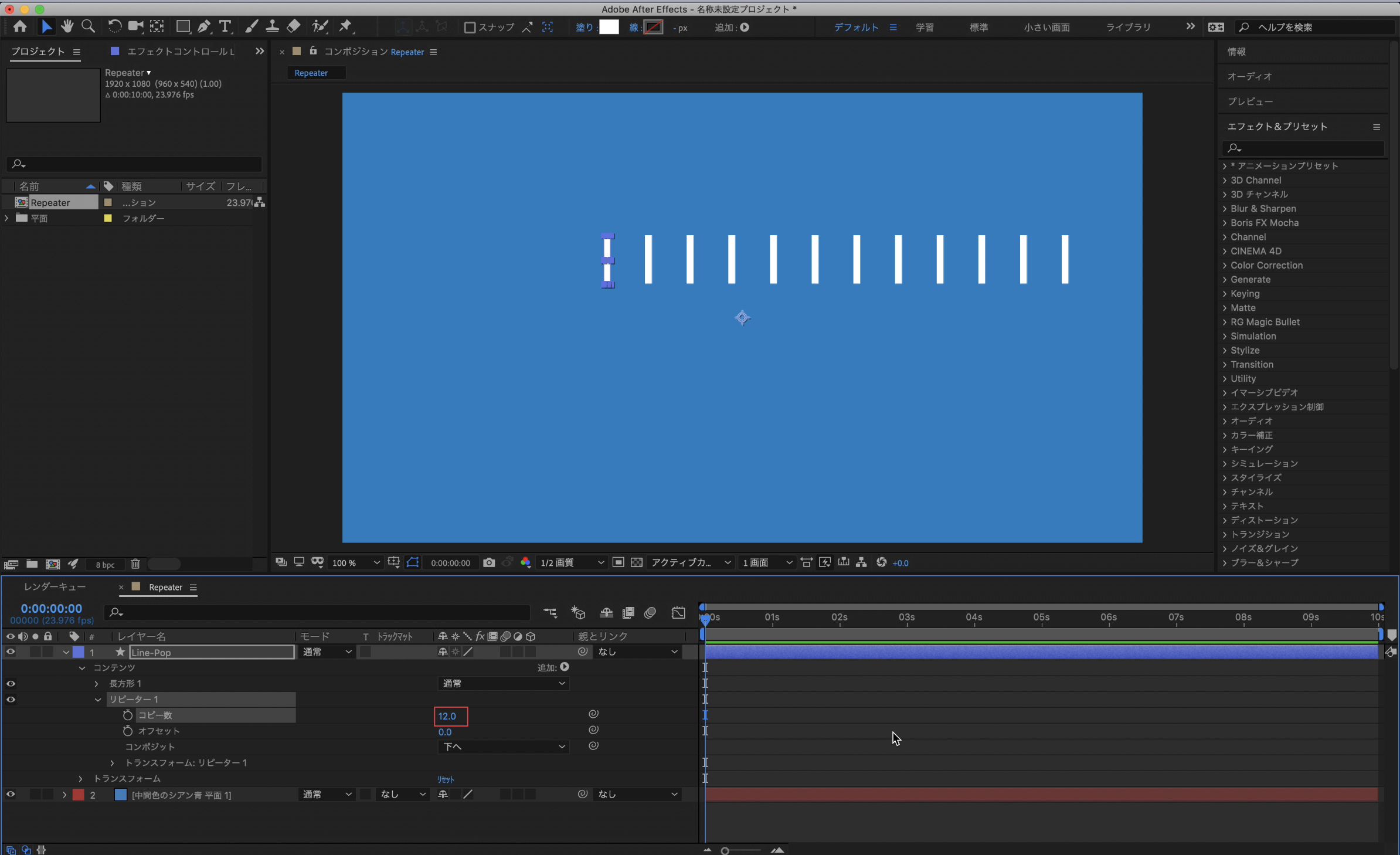
Task: Expand Transform: Repeater 1 group
Action: [113, 763]
